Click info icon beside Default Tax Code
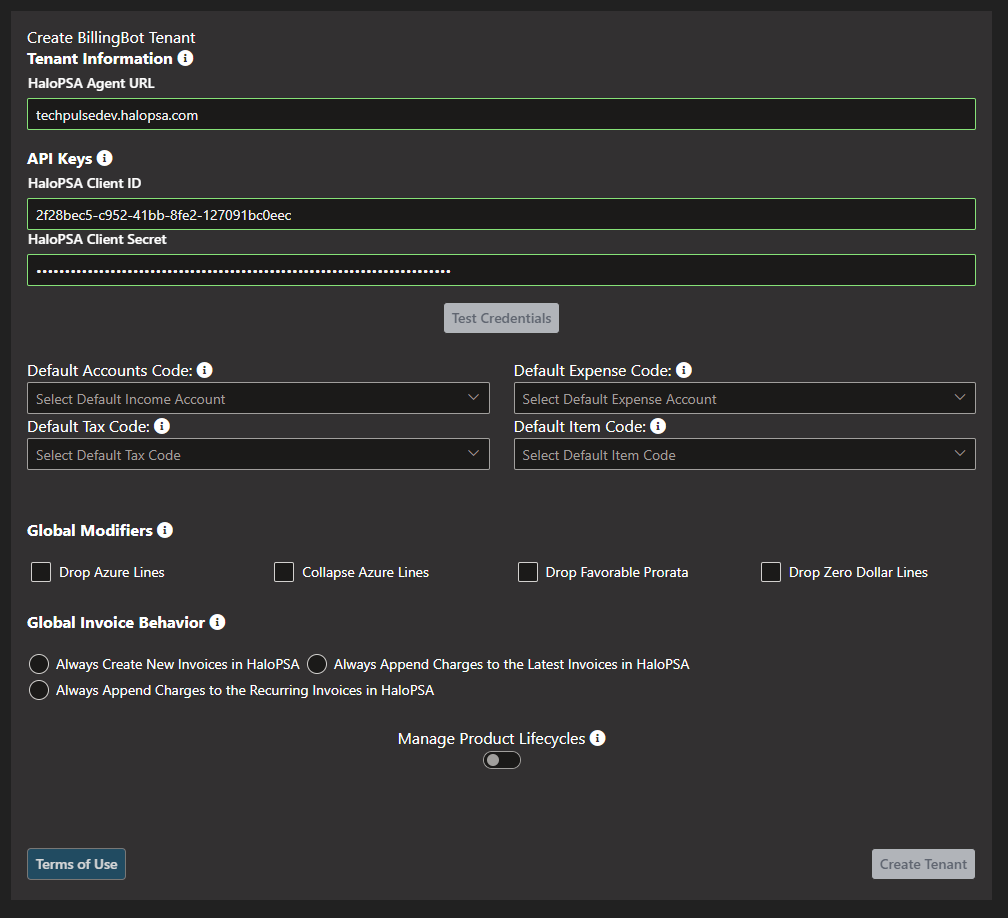Screen dimensions: 1008x918 tap(162, 426)
